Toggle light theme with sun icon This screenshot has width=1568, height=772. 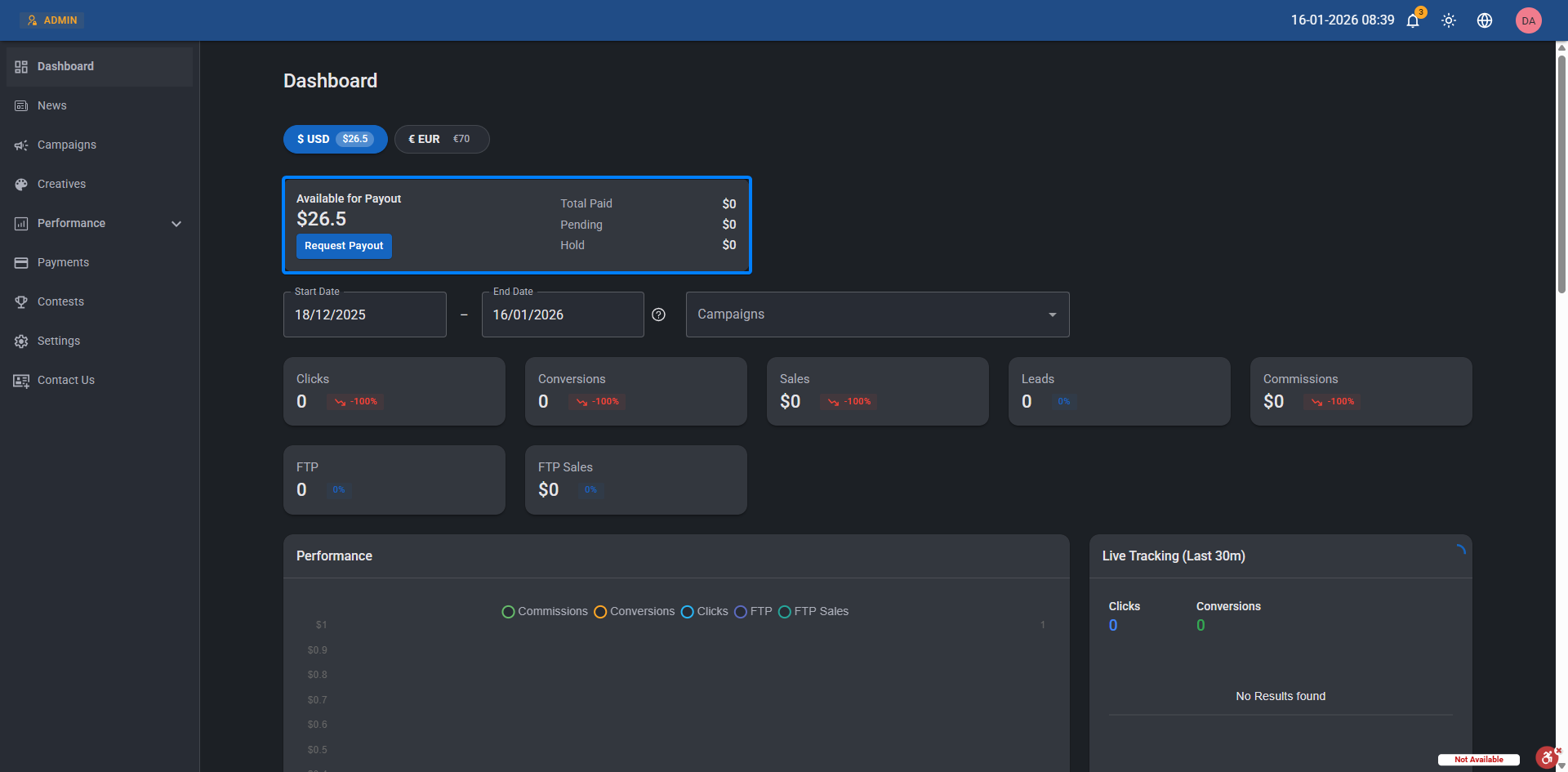point(1449,20)
